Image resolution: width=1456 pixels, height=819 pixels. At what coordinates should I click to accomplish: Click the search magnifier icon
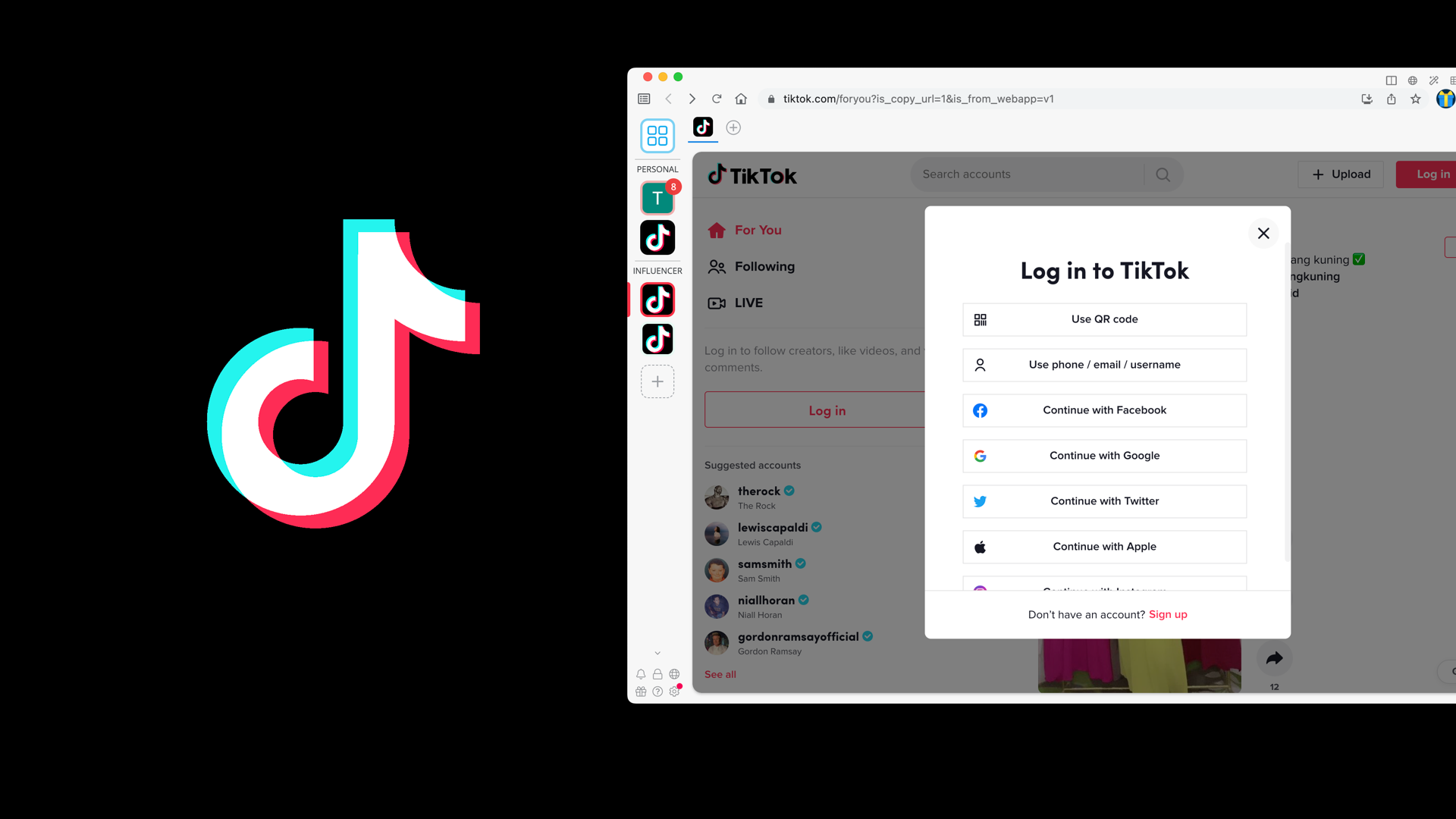[1162, 174]
